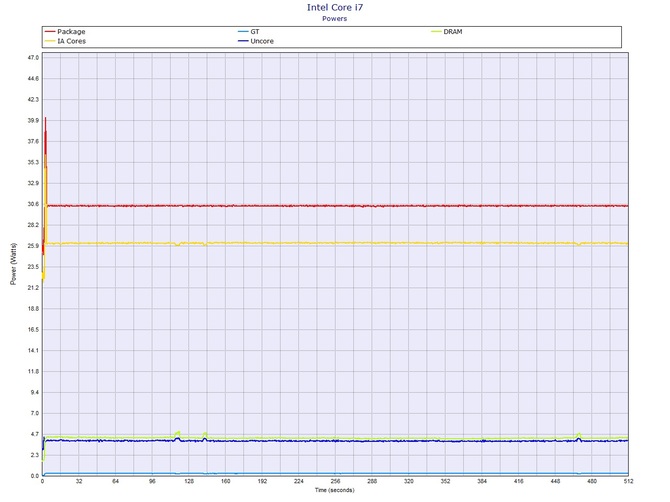Click the 39.9 y-axis value
This screenshot has width=670, height=502.
point(33,120)
